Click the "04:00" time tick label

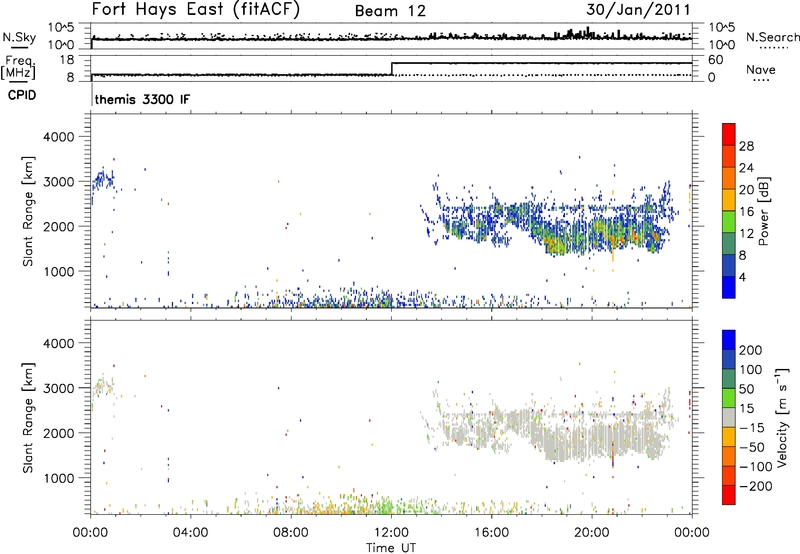tap(190, 533)
